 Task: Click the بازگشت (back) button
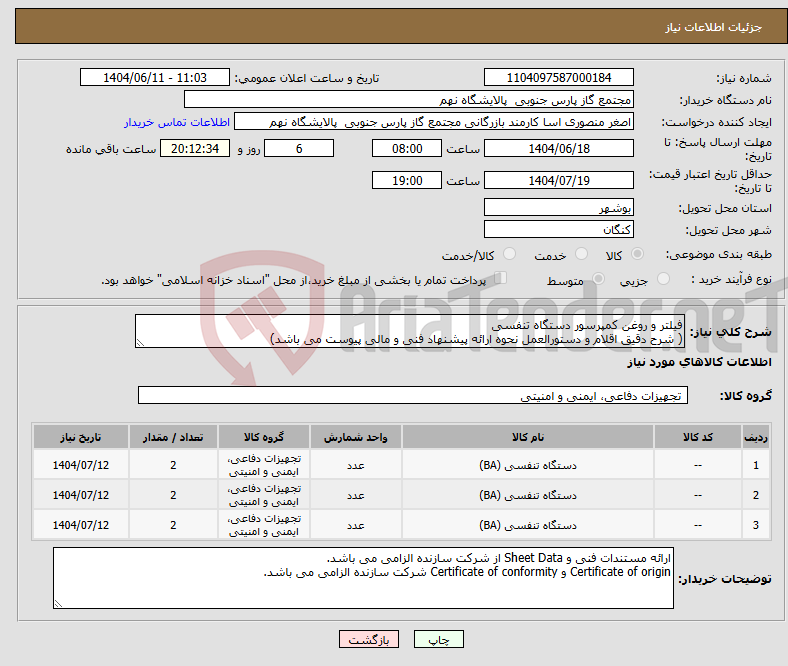(369, 640)
